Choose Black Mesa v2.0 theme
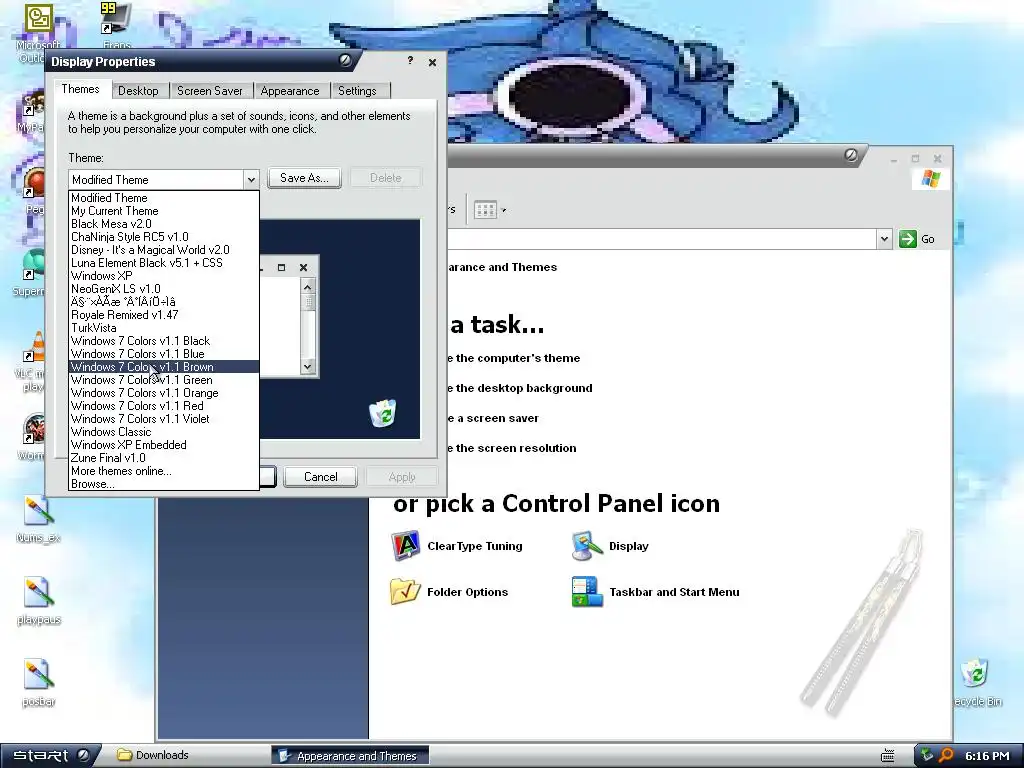Viewport: 1024px width, 768px height. 164,224
